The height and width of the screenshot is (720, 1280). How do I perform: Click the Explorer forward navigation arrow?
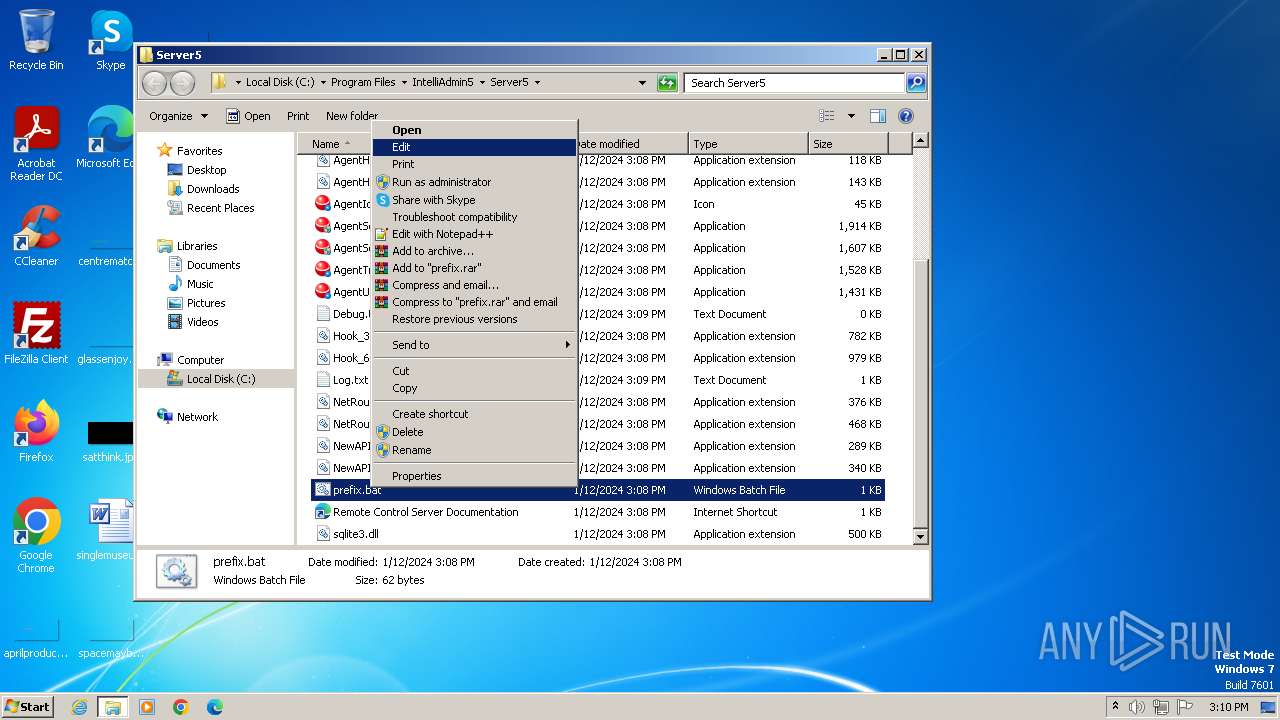coord(182,83)
